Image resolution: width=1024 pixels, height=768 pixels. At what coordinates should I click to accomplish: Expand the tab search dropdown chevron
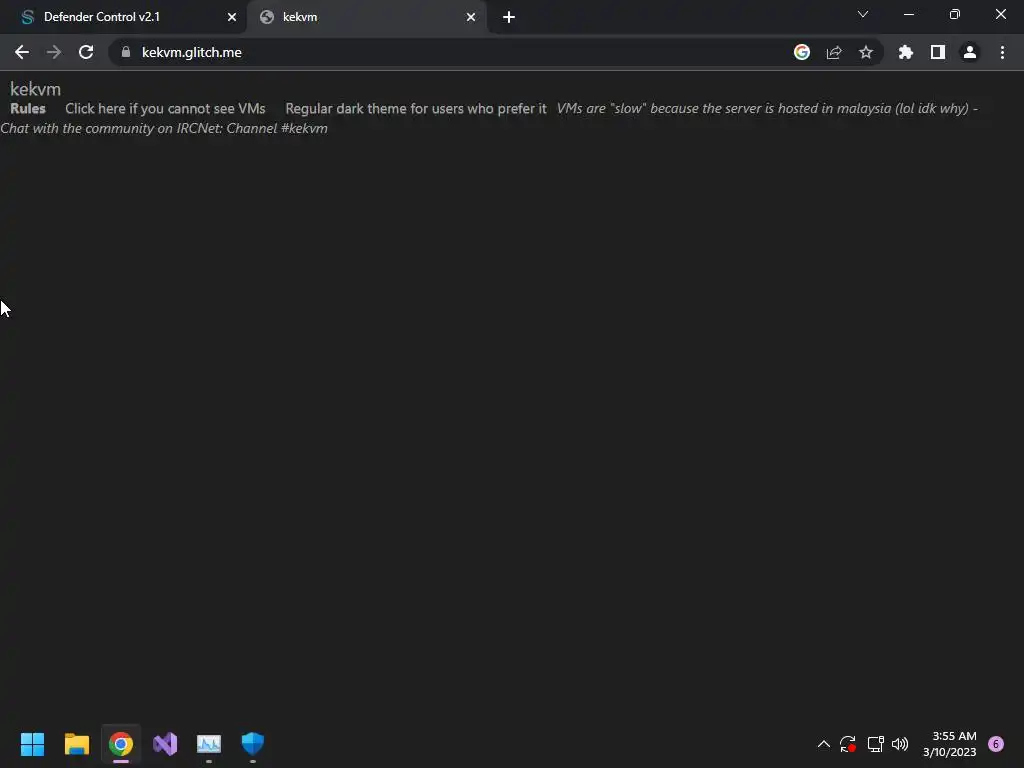pyautogui.click(x=863, y=14)
